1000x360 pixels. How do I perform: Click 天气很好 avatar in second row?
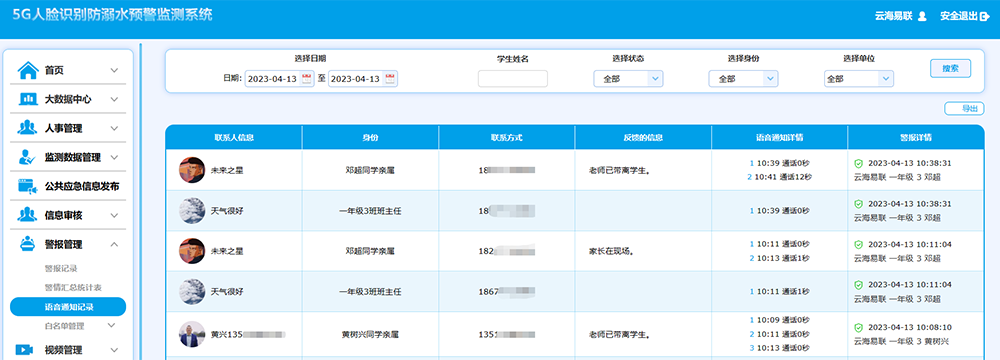(x=192, y=211)
